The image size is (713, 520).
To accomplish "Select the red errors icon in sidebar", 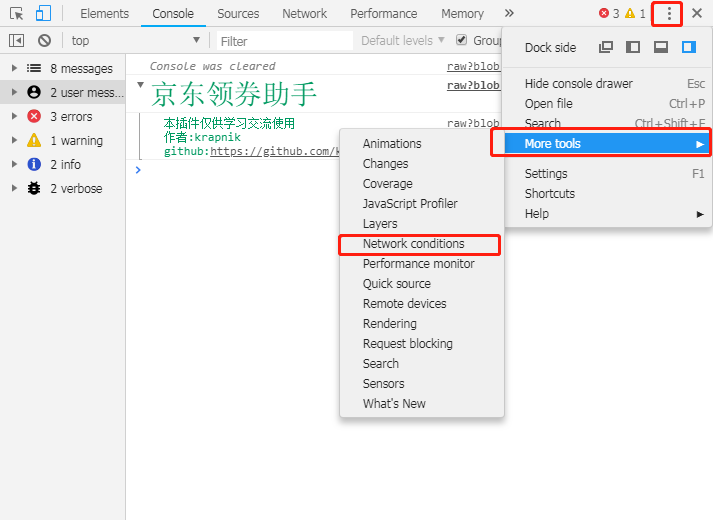I will (34, 116).
